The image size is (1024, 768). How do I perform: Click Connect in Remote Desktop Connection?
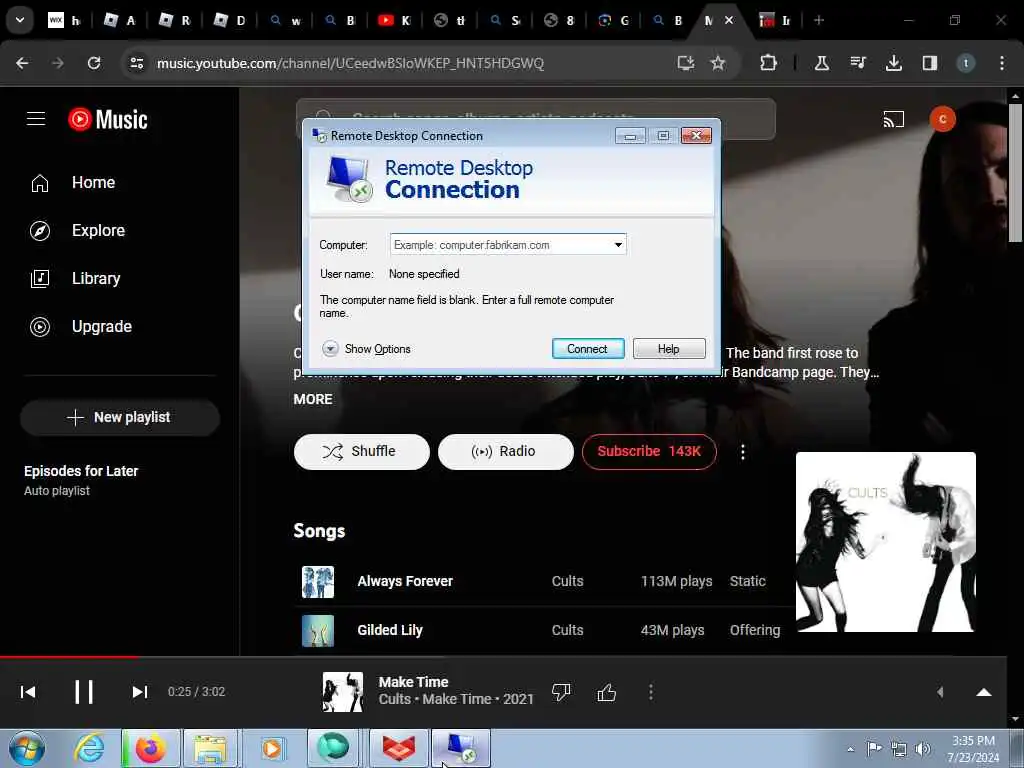coord(588,349)
